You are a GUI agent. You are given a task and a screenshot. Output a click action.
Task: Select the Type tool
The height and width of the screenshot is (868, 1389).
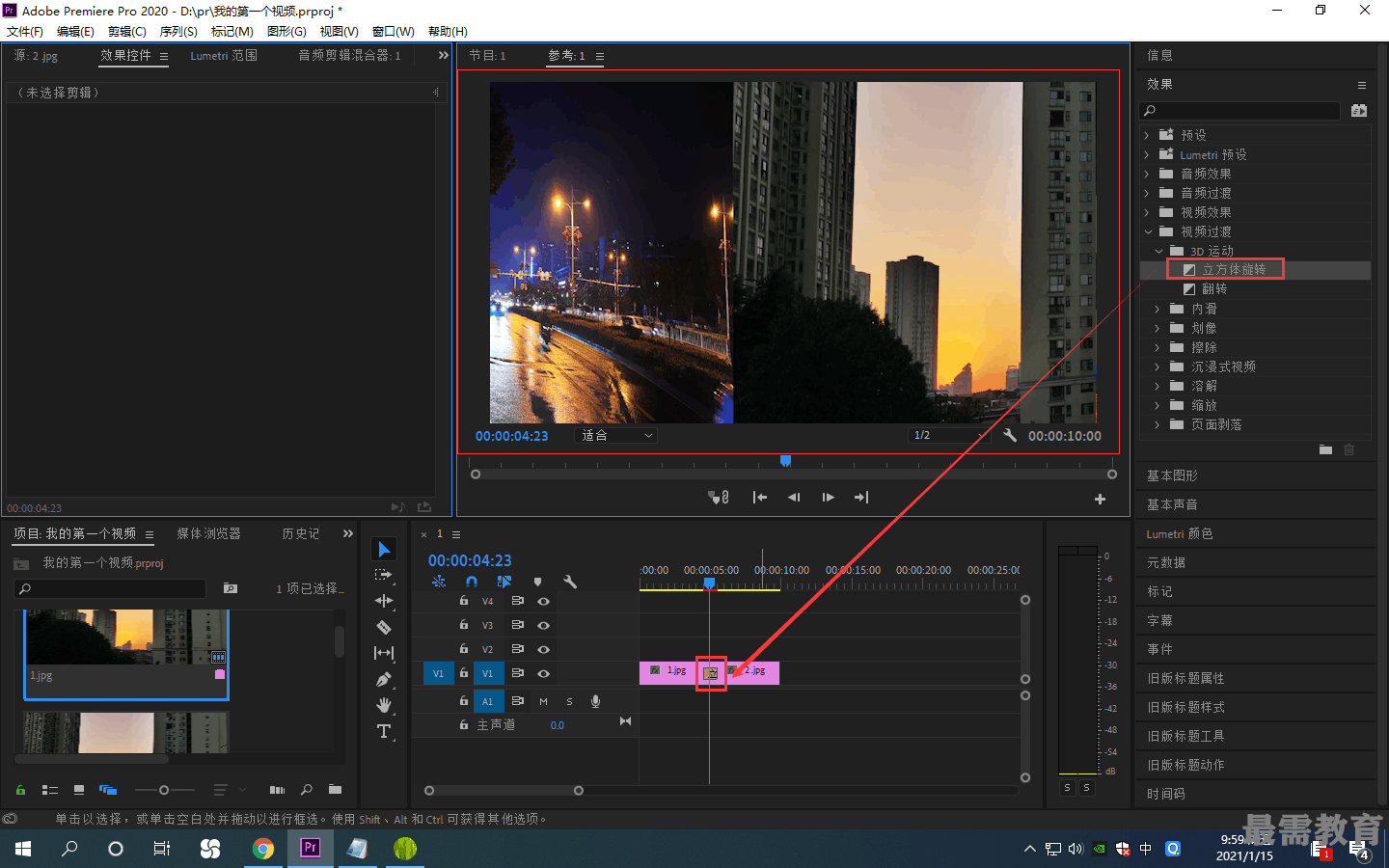(x=384, y=731)
